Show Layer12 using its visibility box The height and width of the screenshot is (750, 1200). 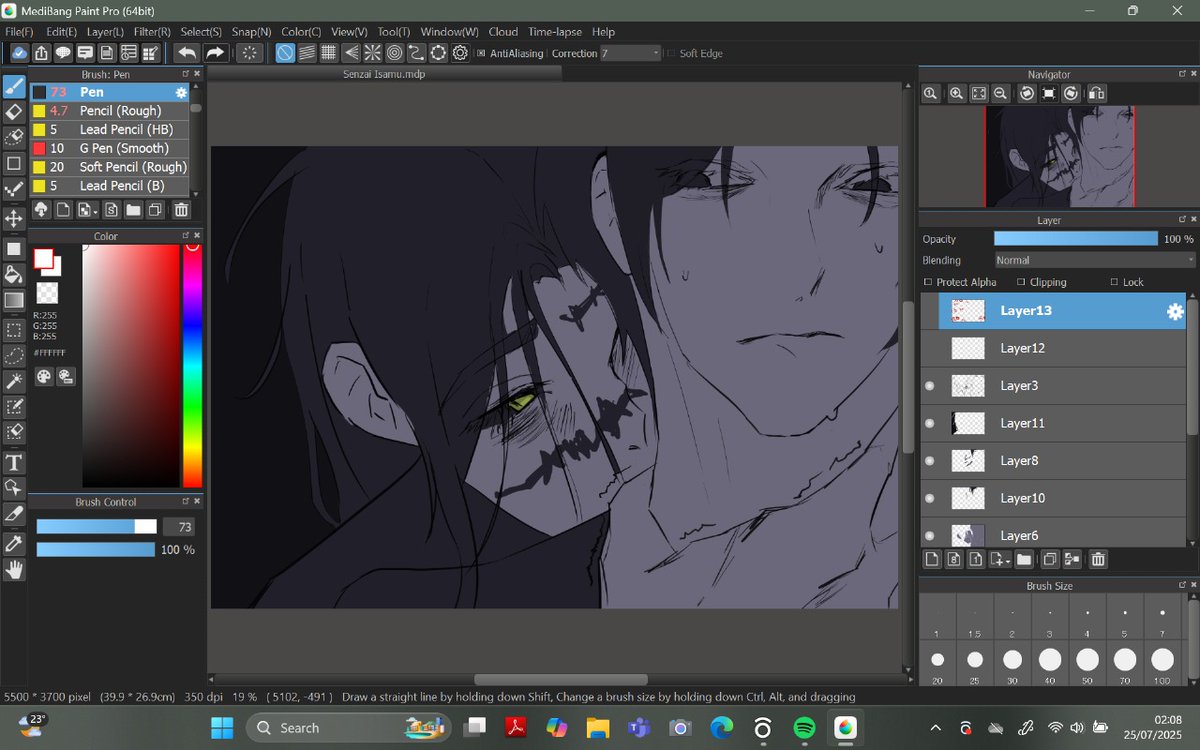930,348
